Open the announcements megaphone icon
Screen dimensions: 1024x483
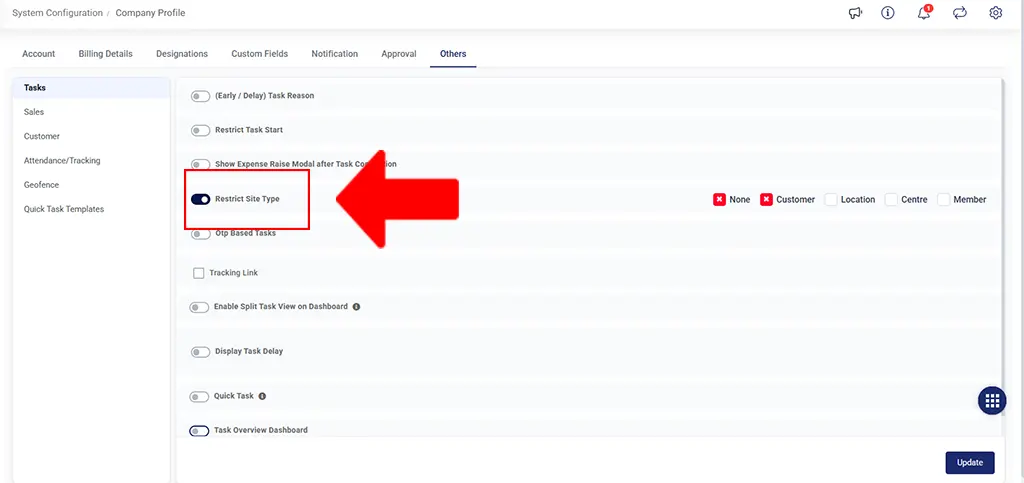pyautogui.click(x=855, y=13)
